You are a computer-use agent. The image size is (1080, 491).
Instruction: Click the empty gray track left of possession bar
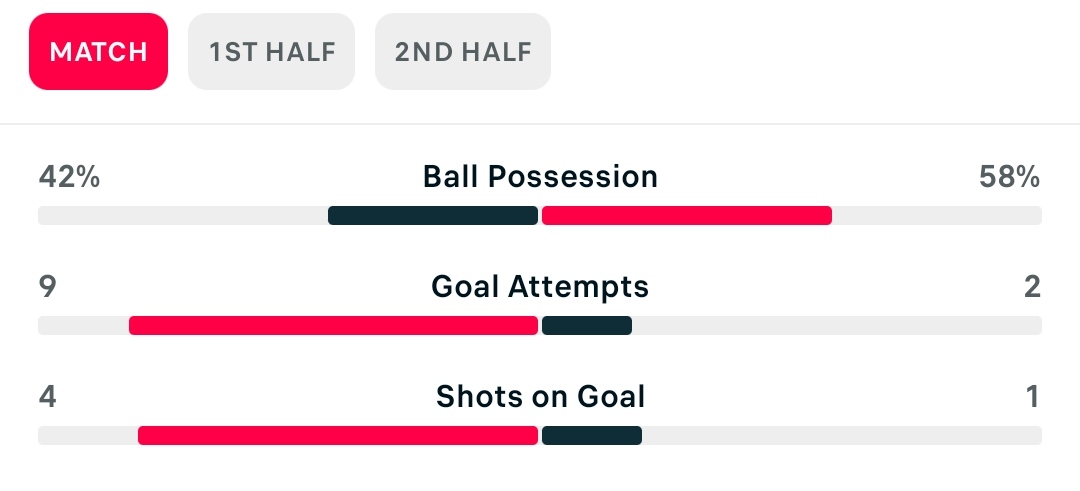183,216
